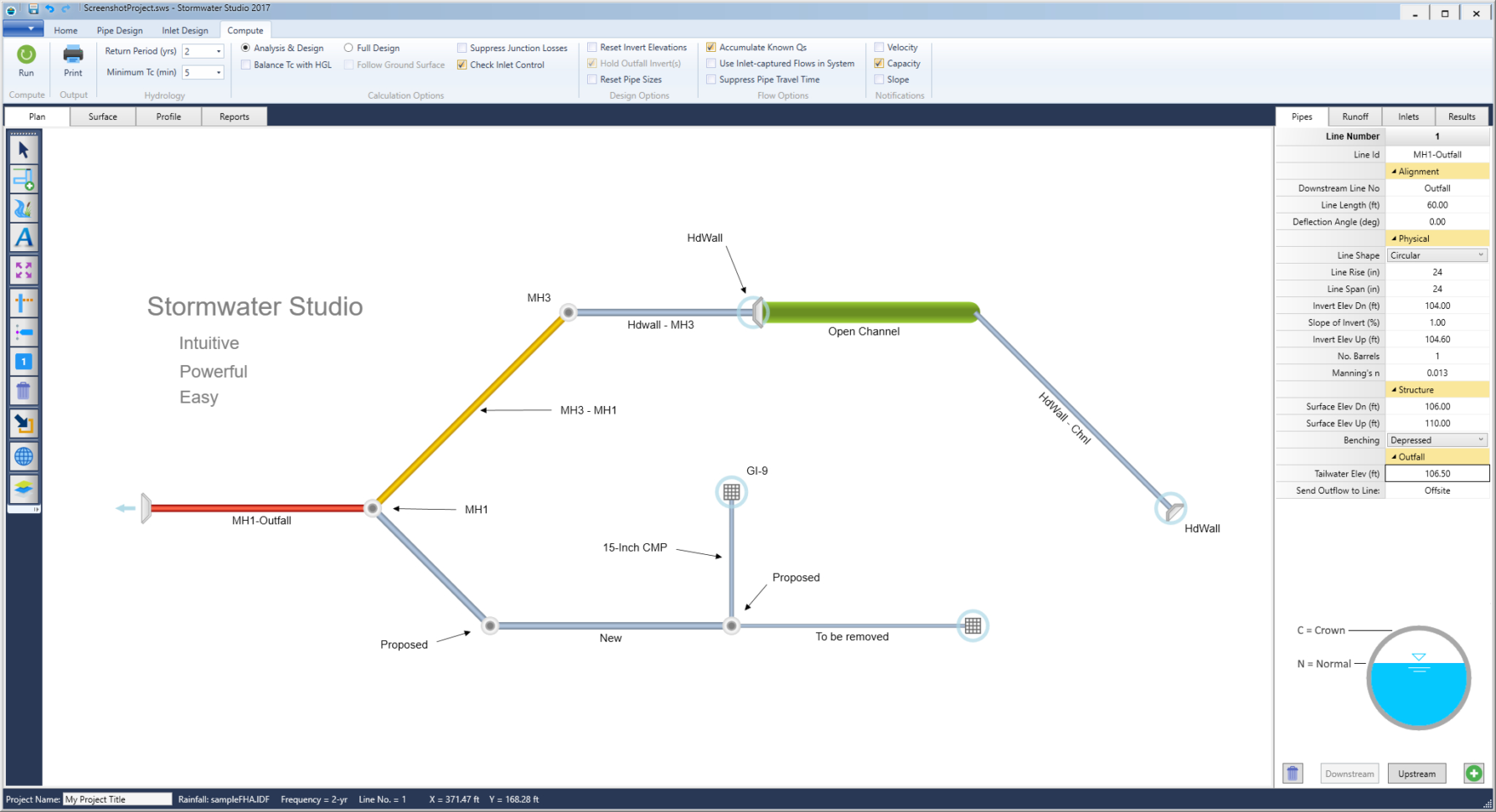Image resolution: width=1496 pixels, height=812 pixels.
Task: Open the Benching dropdown
Action: point(1479,439)
